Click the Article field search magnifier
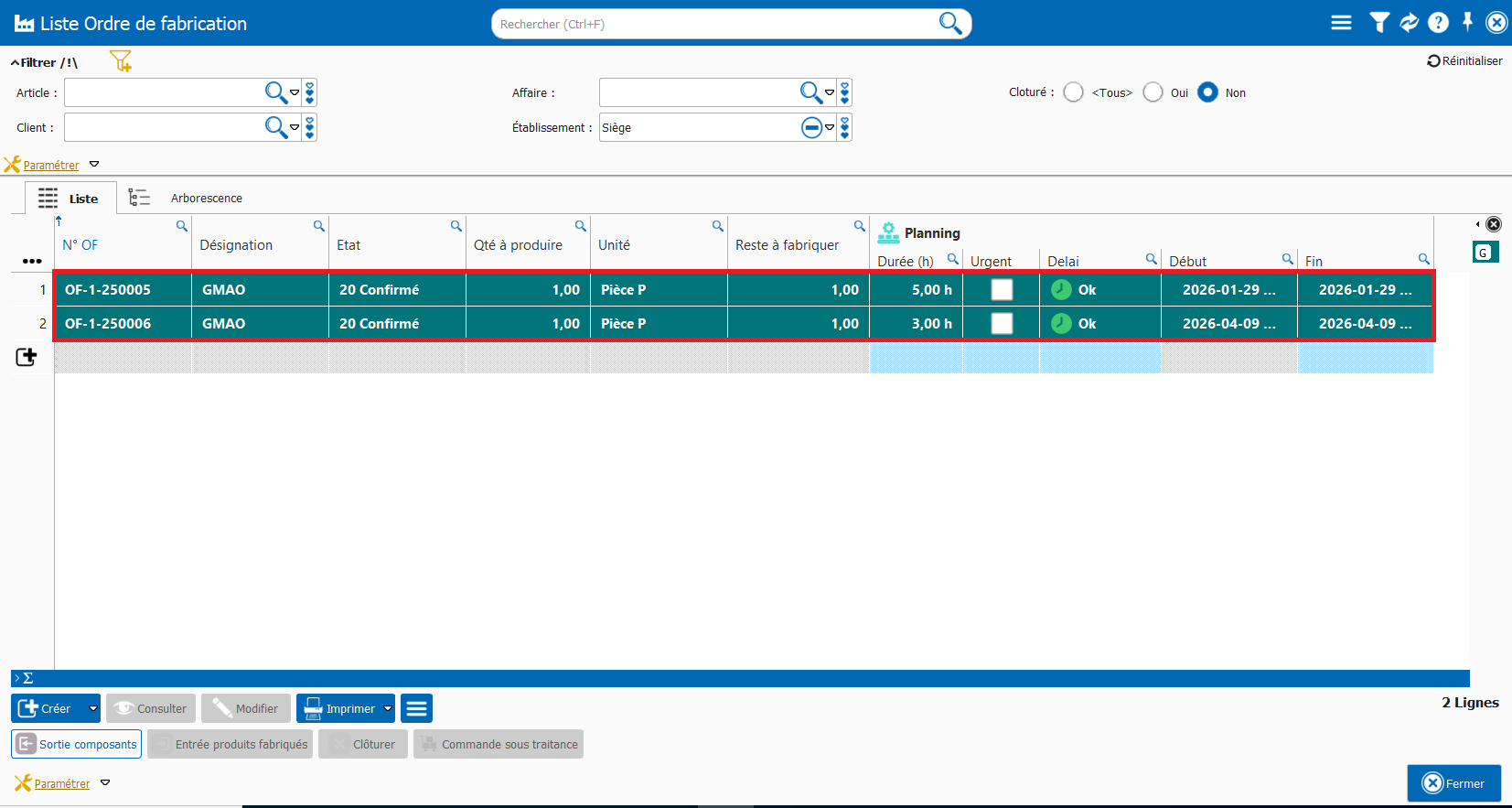Viewport: 1512px width, 808px height. (275, 92)
